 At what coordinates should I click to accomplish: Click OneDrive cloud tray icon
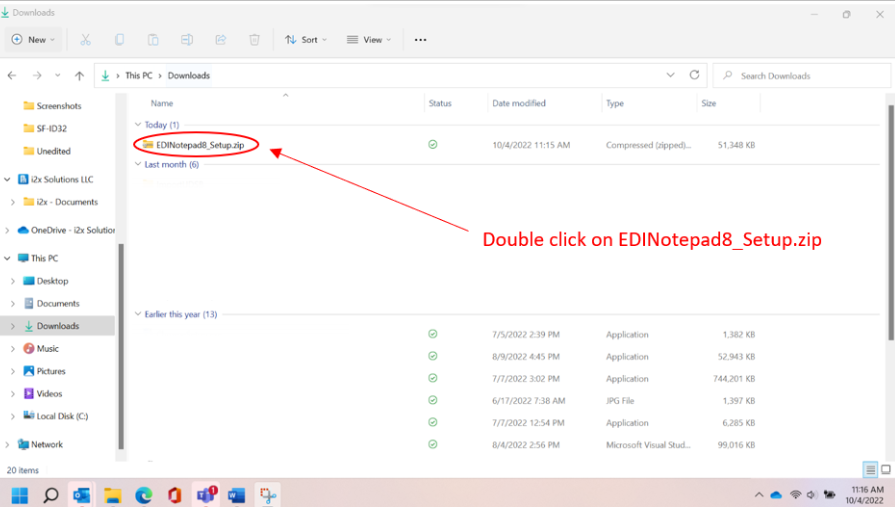776,495
